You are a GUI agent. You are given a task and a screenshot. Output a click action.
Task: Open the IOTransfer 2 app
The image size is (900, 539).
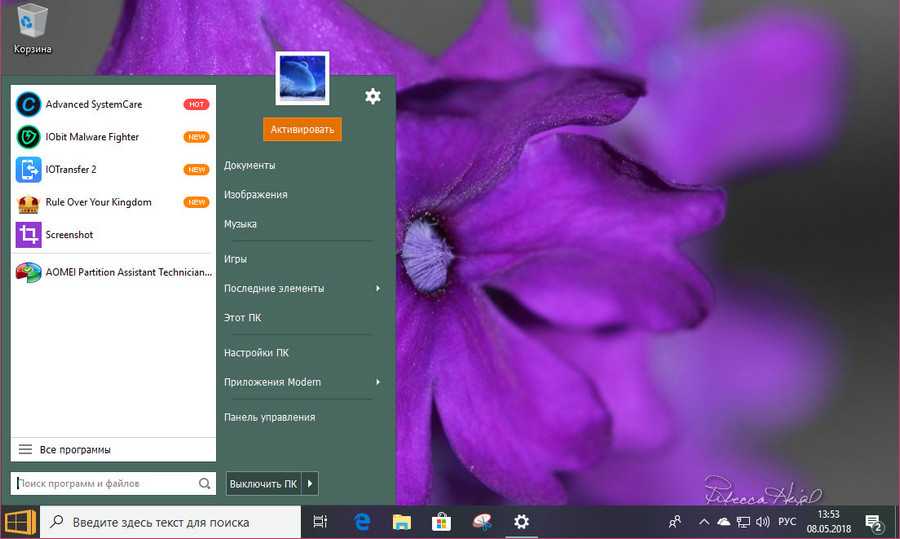(x=70, y=170)
